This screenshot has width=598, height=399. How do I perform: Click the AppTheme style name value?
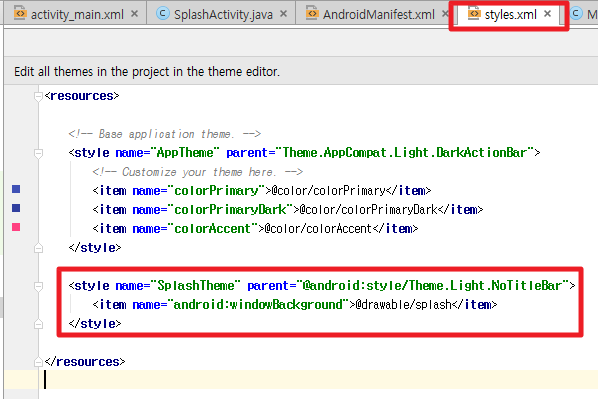[x=185, y=153]
